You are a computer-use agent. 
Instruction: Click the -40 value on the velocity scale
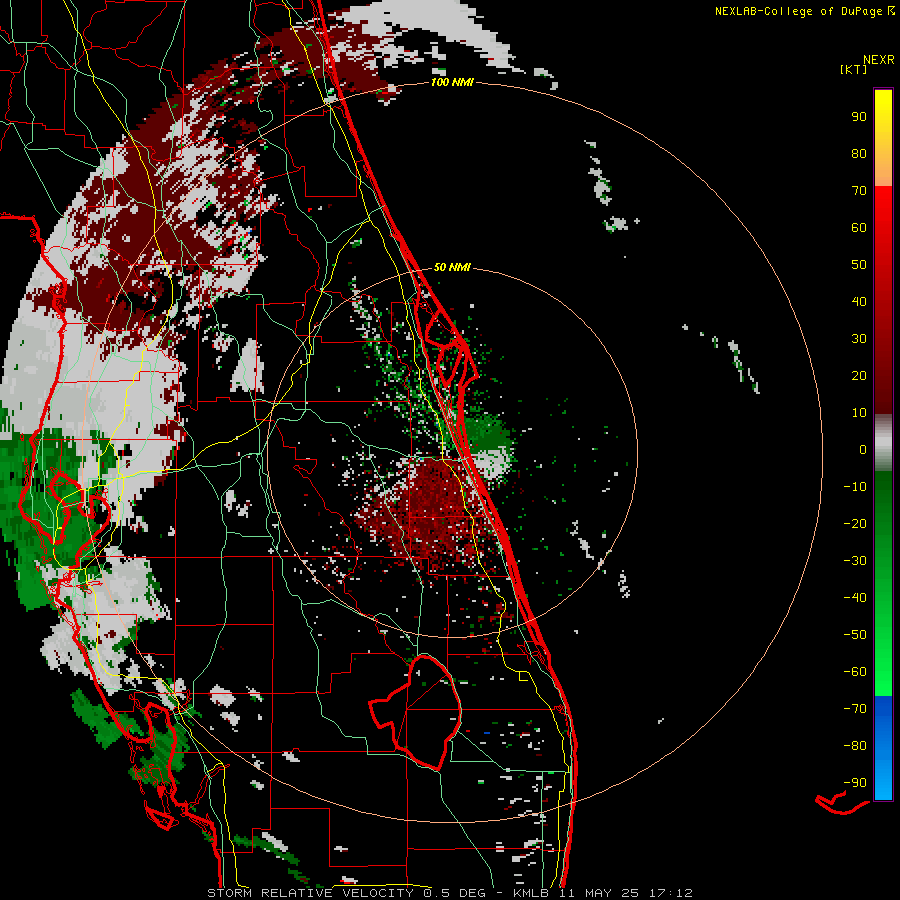(x=855, y=598)
